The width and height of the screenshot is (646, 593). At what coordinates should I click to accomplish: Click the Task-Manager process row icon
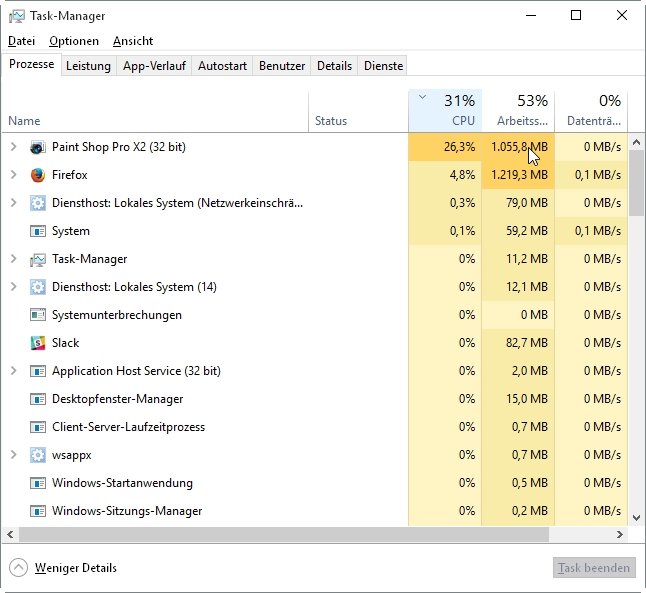37,260
